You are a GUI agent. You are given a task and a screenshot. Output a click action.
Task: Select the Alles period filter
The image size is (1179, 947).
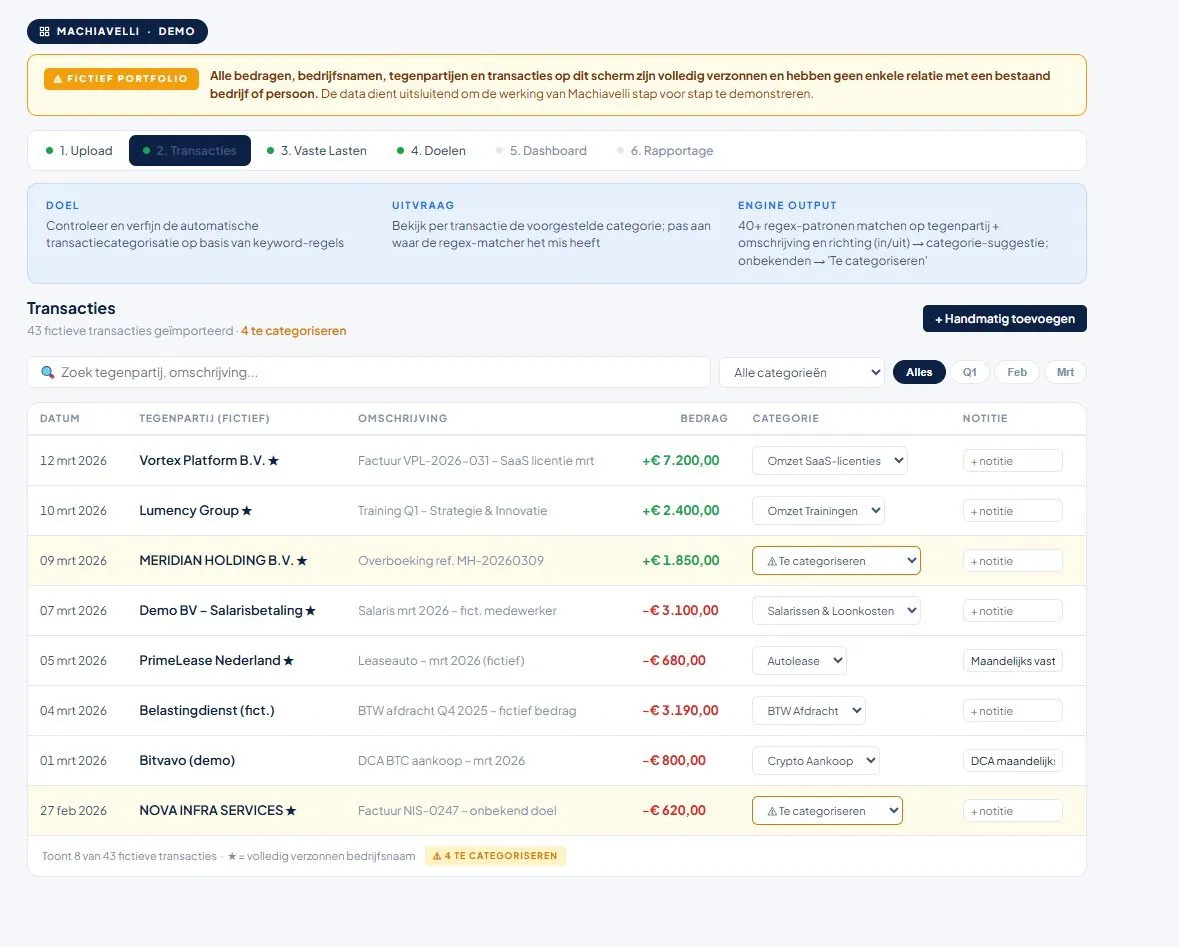[x=919, y=372]
